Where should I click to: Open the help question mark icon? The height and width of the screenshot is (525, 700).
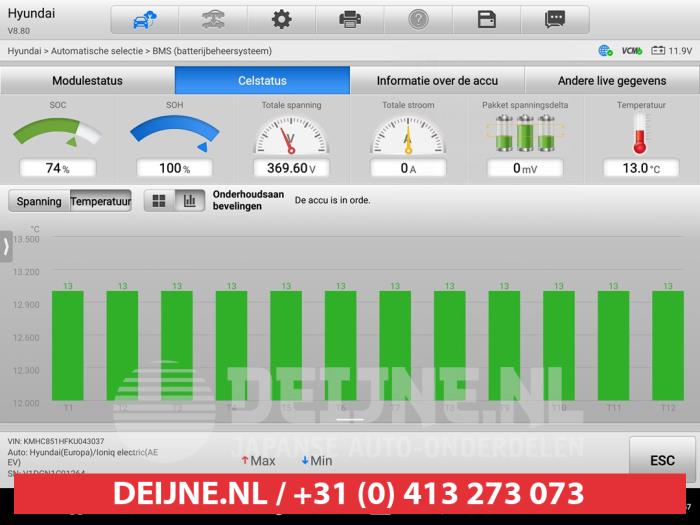[x=418, y=19]
